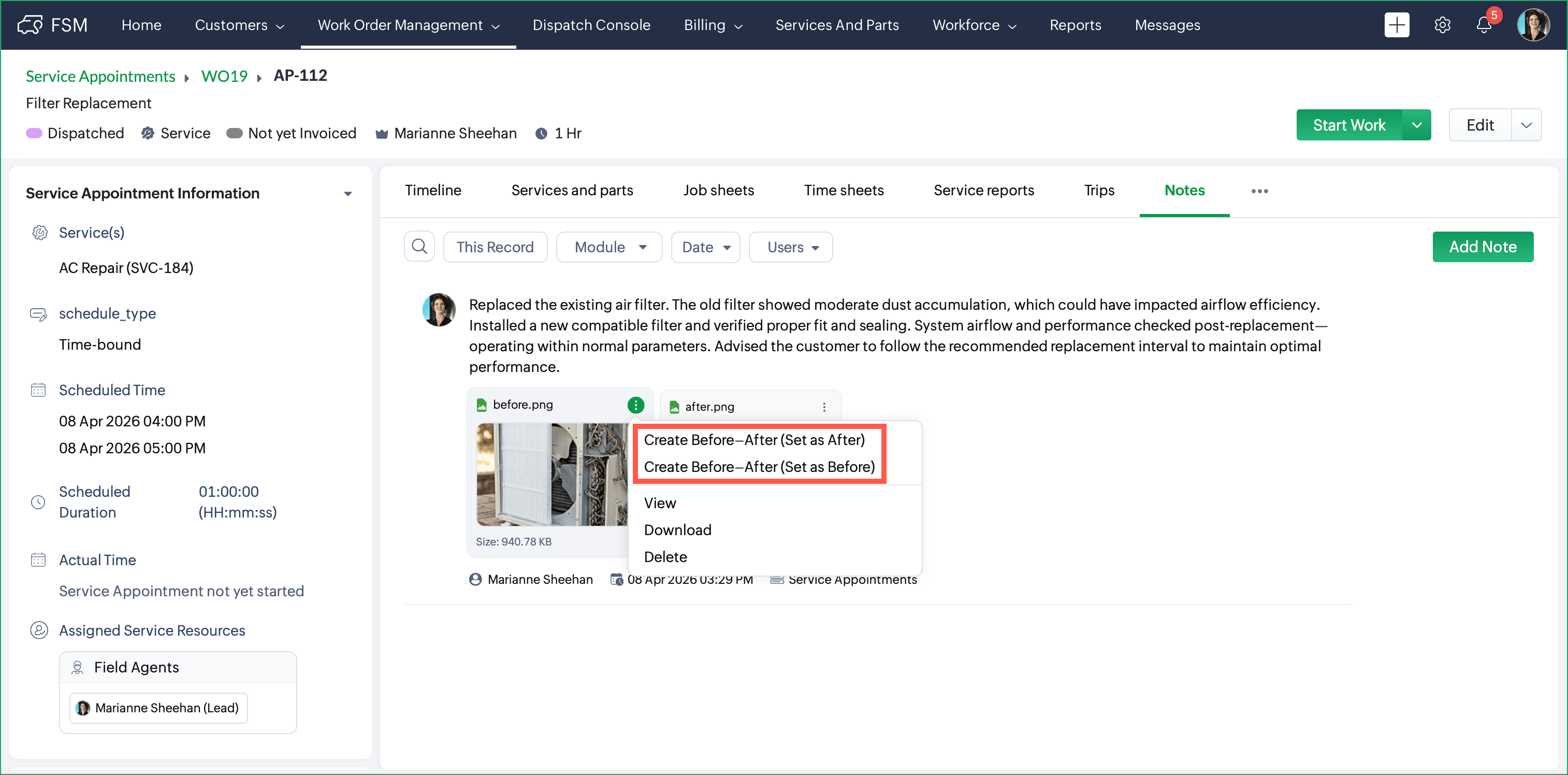Toggle the This Record filter
Screen dimensions: 1568x775
point(495,247)
